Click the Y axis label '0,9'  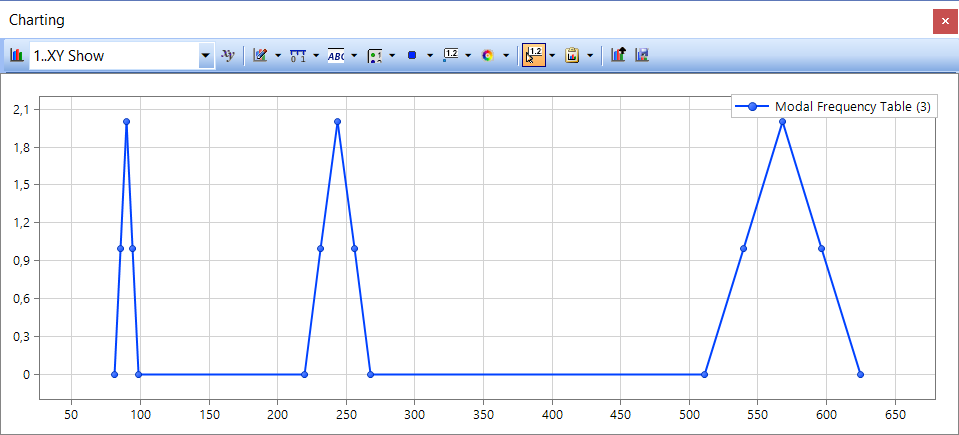(22, 261)
